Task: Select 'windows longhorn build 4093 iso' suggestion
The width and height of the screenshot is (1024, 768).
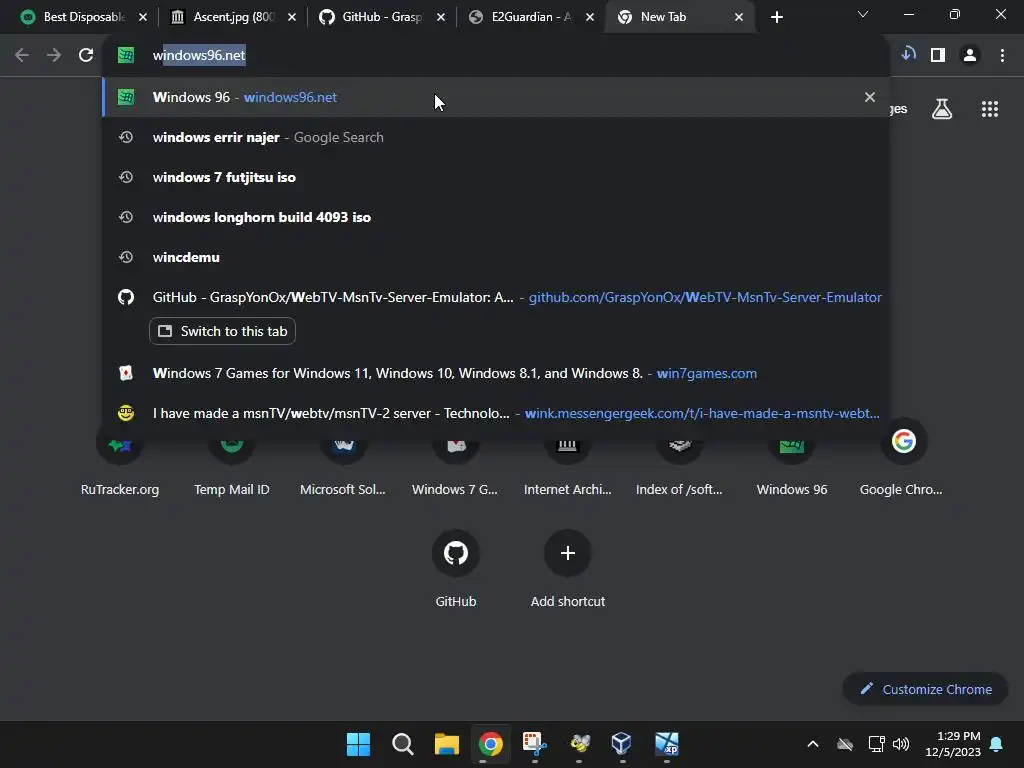Action: tap(496, 217)
